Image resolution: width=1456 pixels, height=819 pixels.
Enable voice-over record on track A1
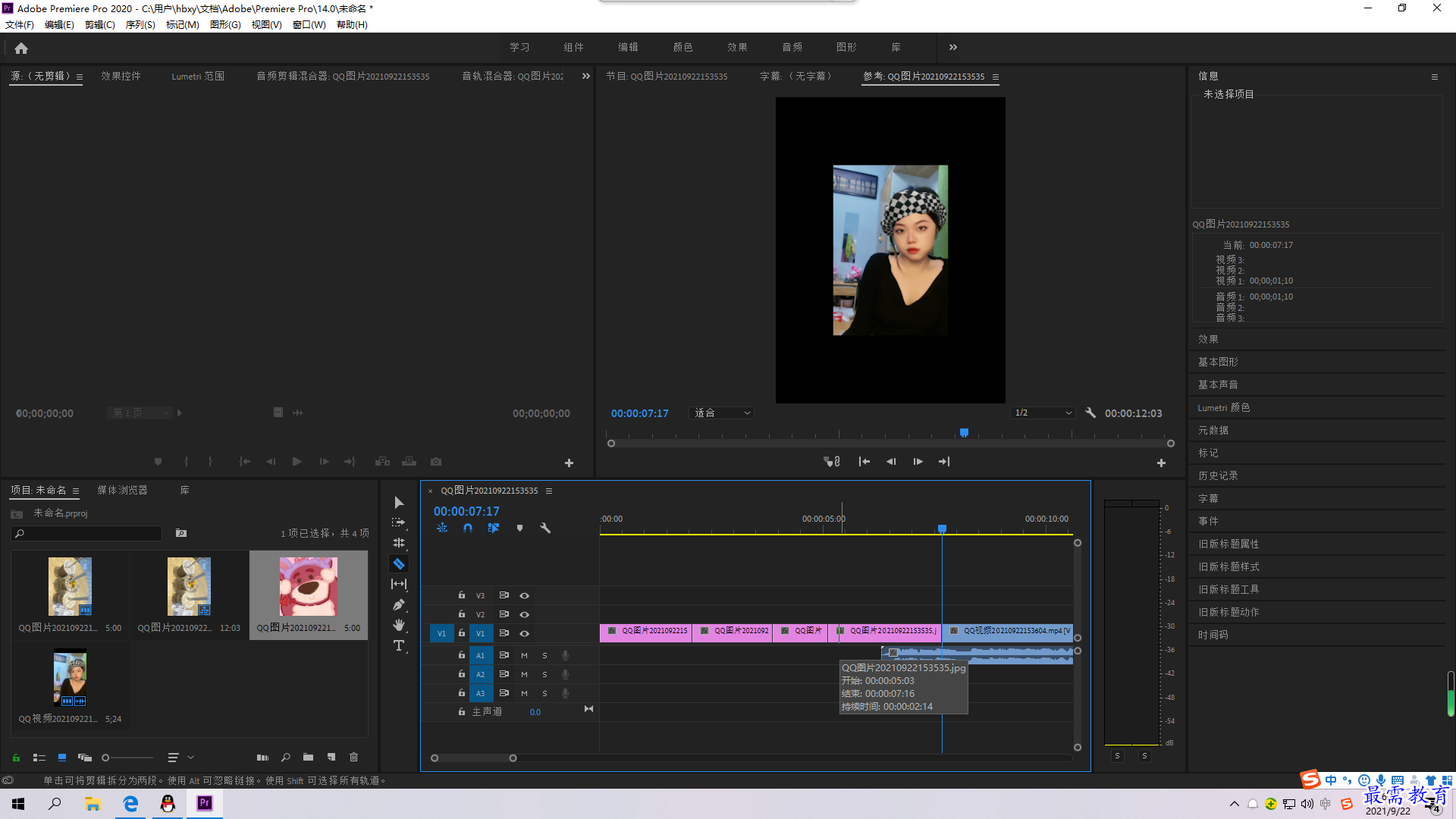tap(565, 655)
